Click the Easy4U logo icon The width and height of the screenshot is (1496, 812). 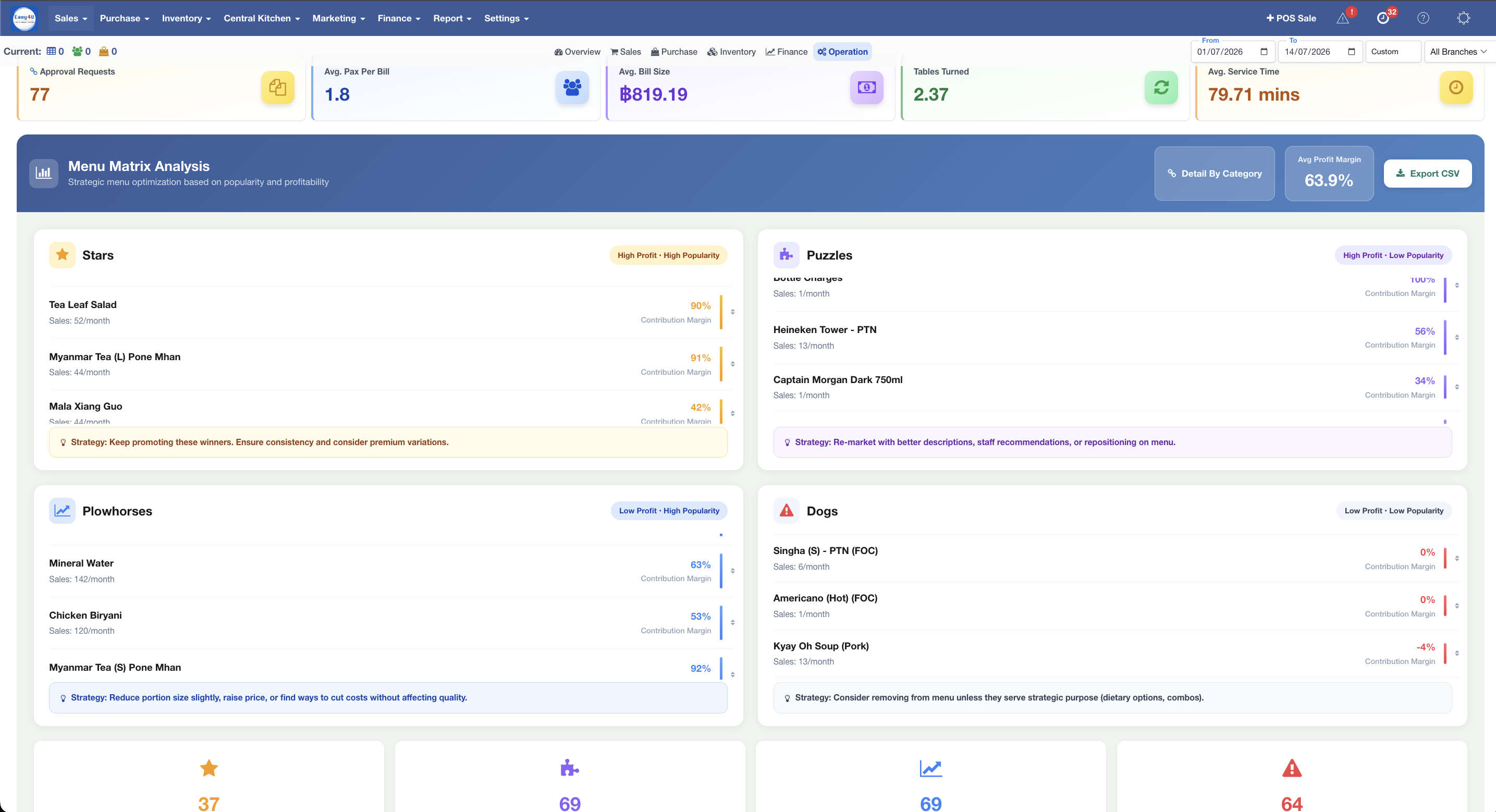tap(24, 18)
